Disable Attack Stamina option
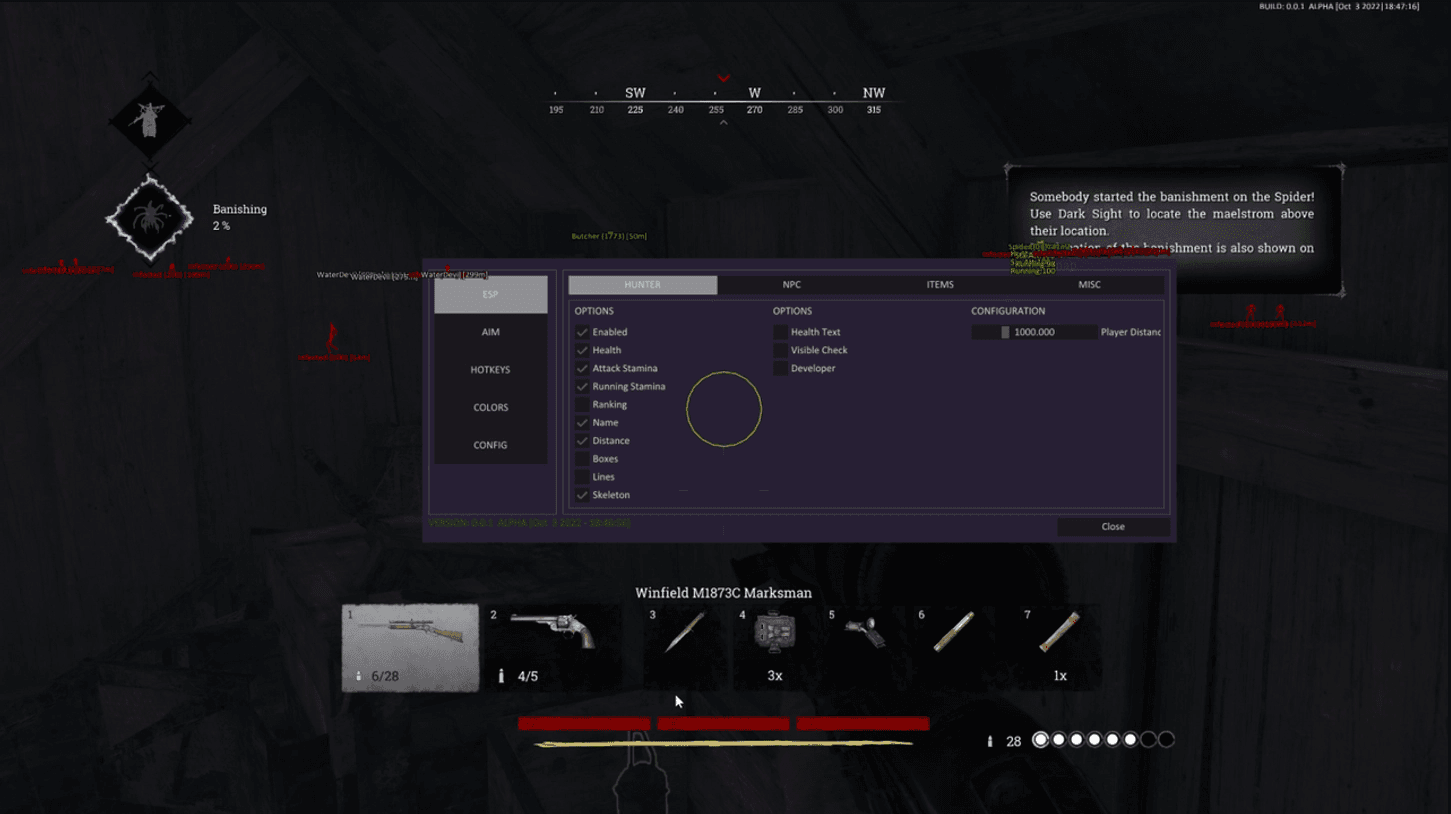The image size is (1451, 814). (x=582, y=368)
